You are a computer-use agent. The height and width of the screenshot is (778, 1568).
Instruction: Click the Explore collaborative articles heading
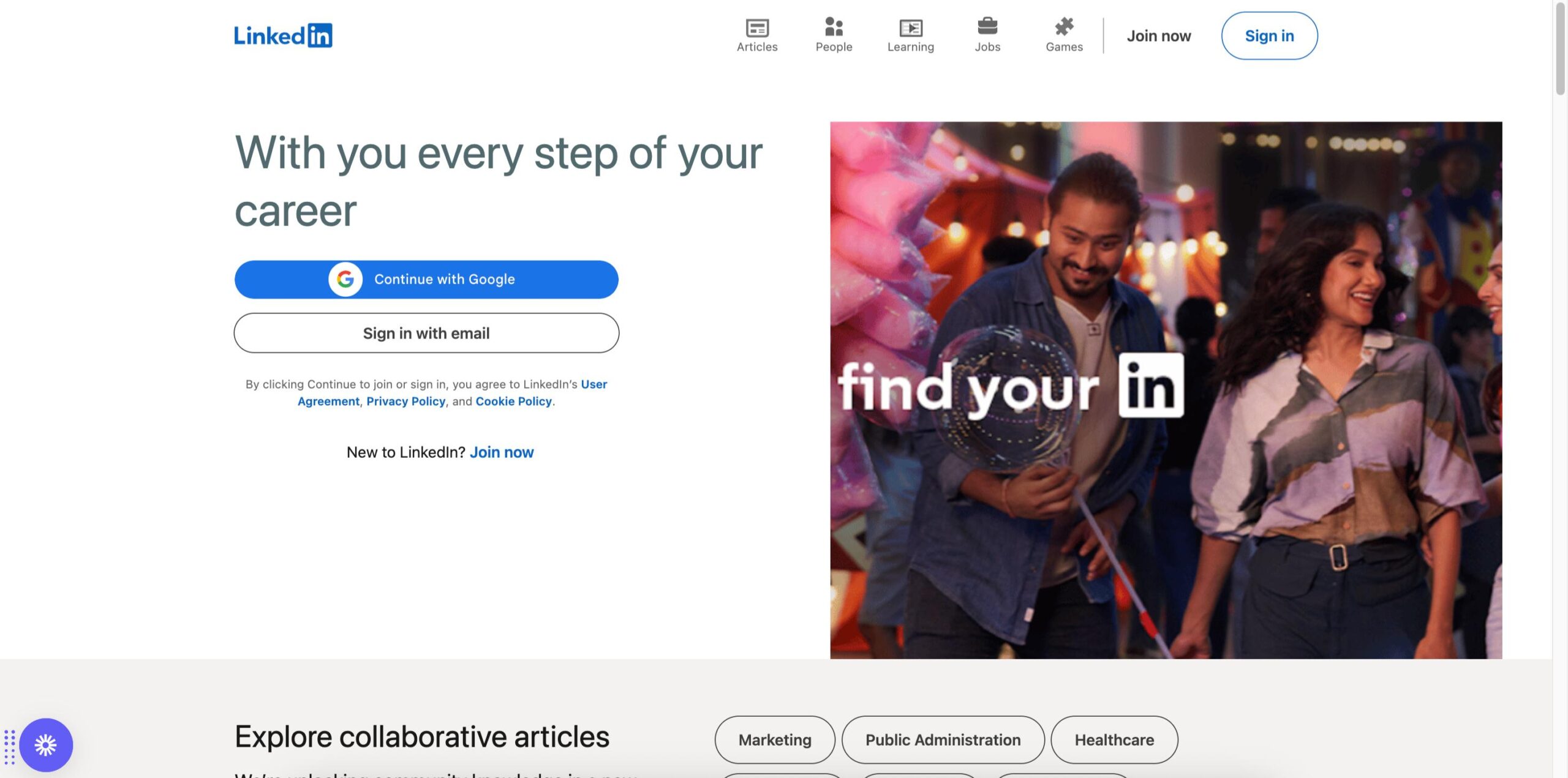(422, 736)
